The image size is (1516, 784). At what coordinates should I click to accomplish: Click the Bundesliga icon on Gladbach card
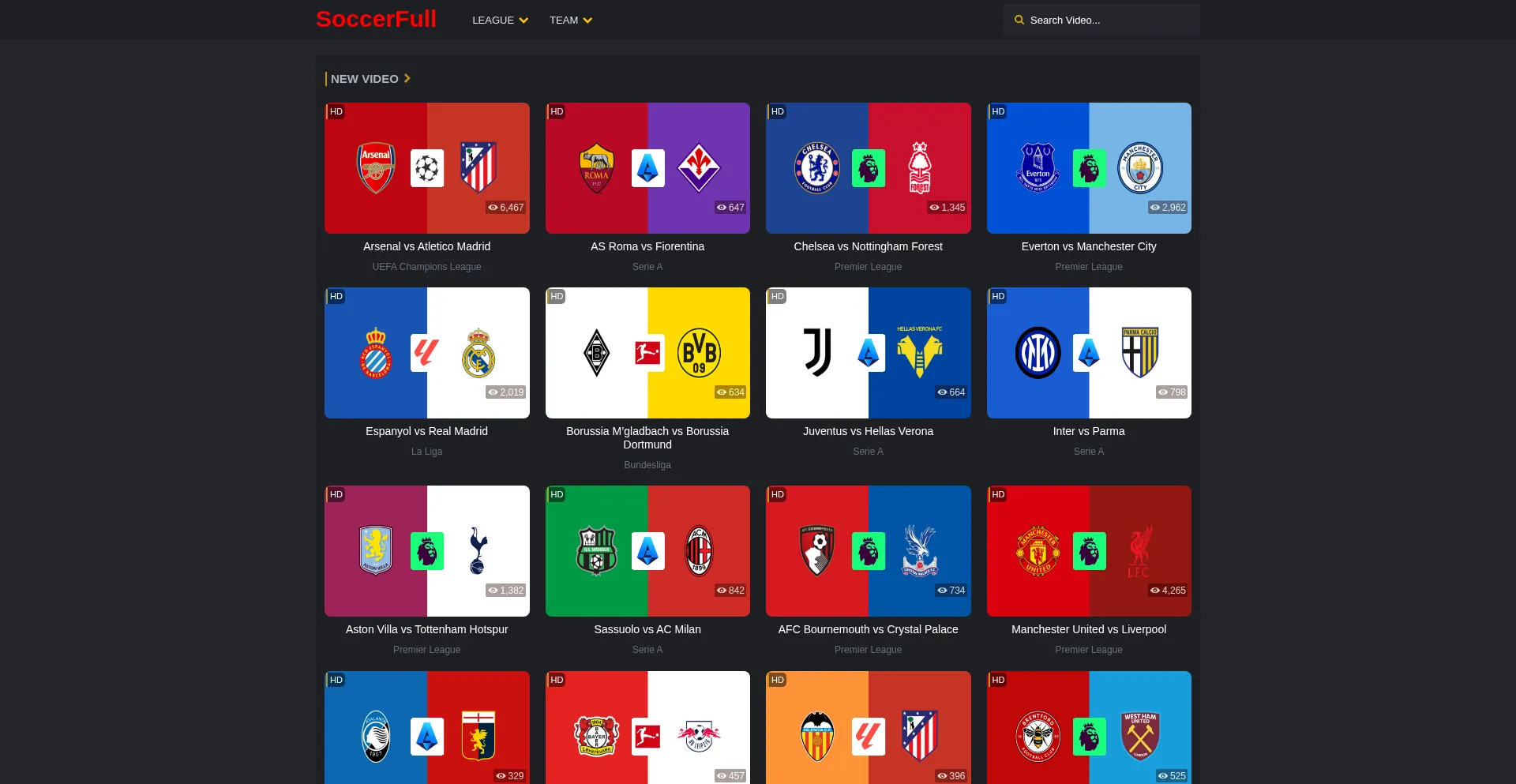(647, 353)
